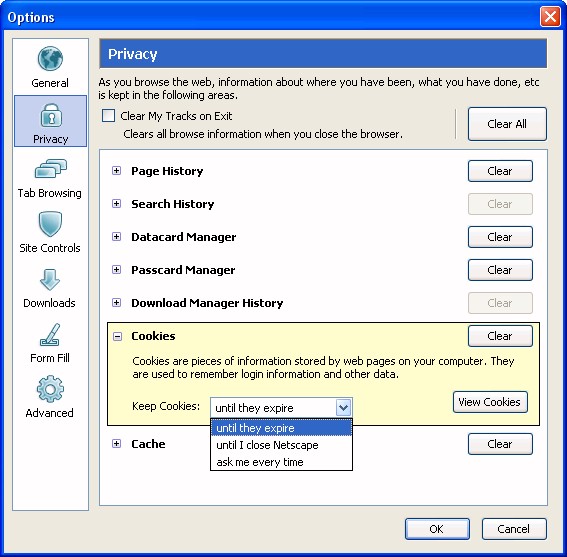Expand the Page History section
The image size is (567, 557).
(116, 171)
